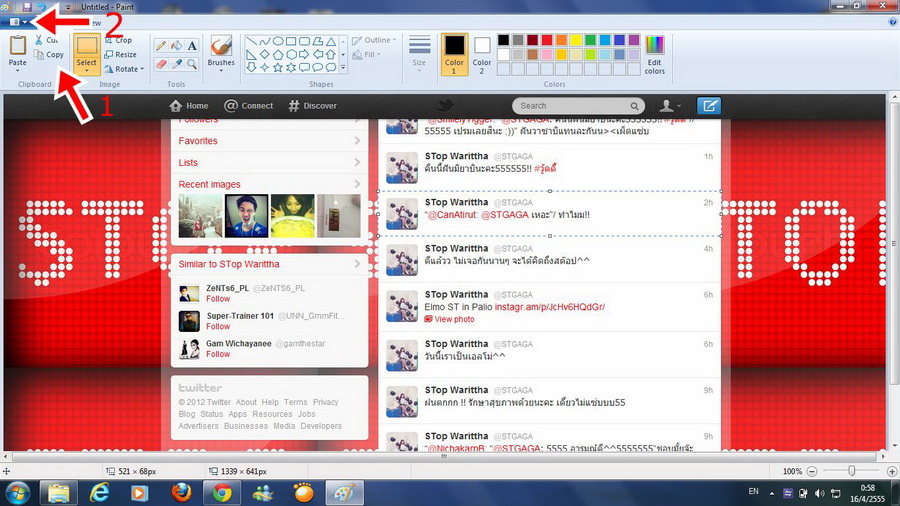Click the Save icon in quick access toolbar
Screen dimensions: 900x506
[27, 6]
